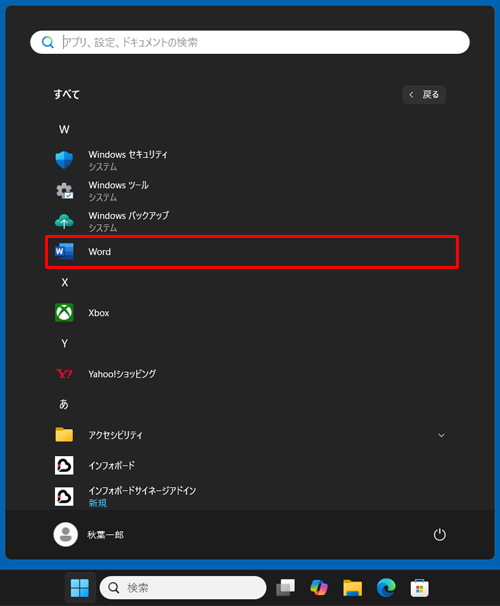Click the Start menu search magnifier icon
The width and height of the screenshot is (500, 606).
tap(48, 42)
